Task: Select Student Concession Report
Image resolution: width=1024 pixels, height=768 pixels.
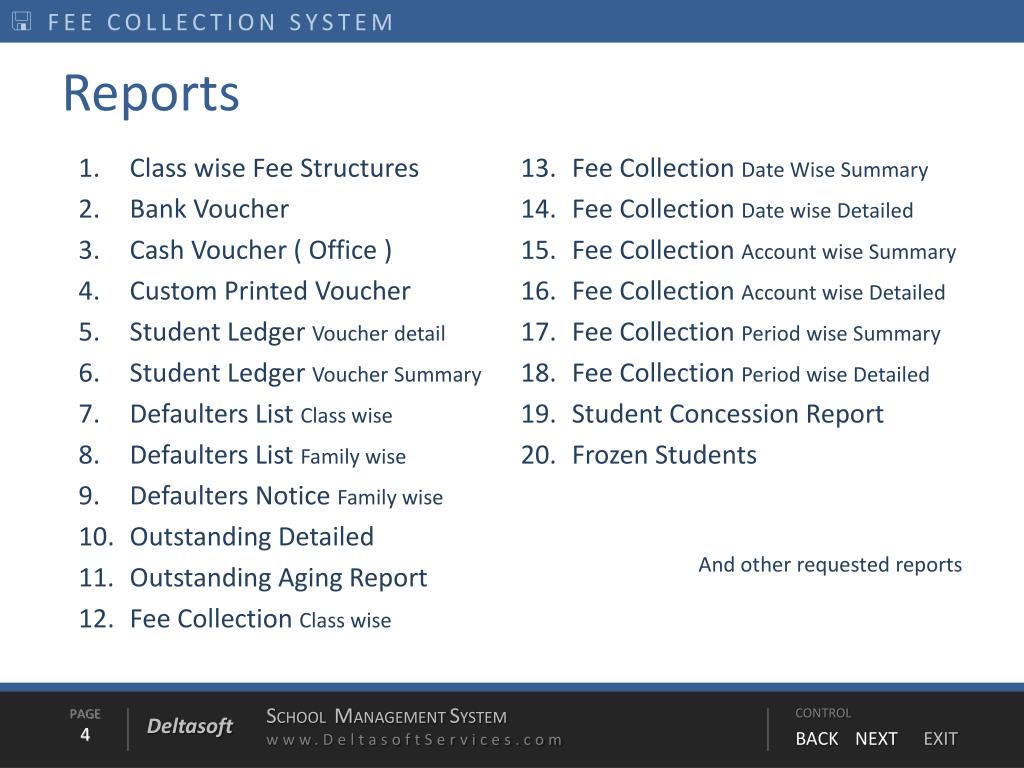Action: tap(727, 414)
